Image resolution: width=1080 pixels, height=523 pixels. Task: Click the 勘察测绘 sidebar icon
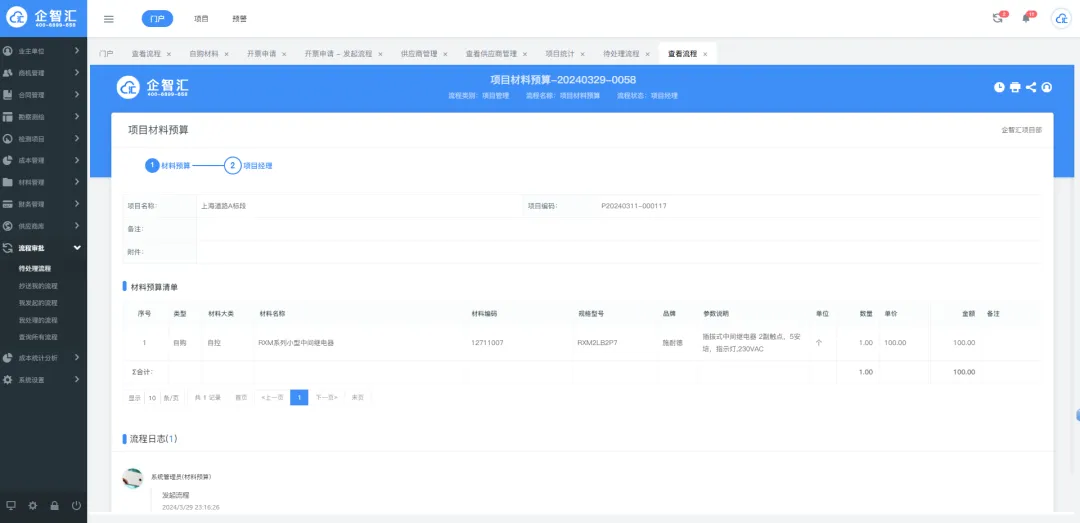[8, 116]
